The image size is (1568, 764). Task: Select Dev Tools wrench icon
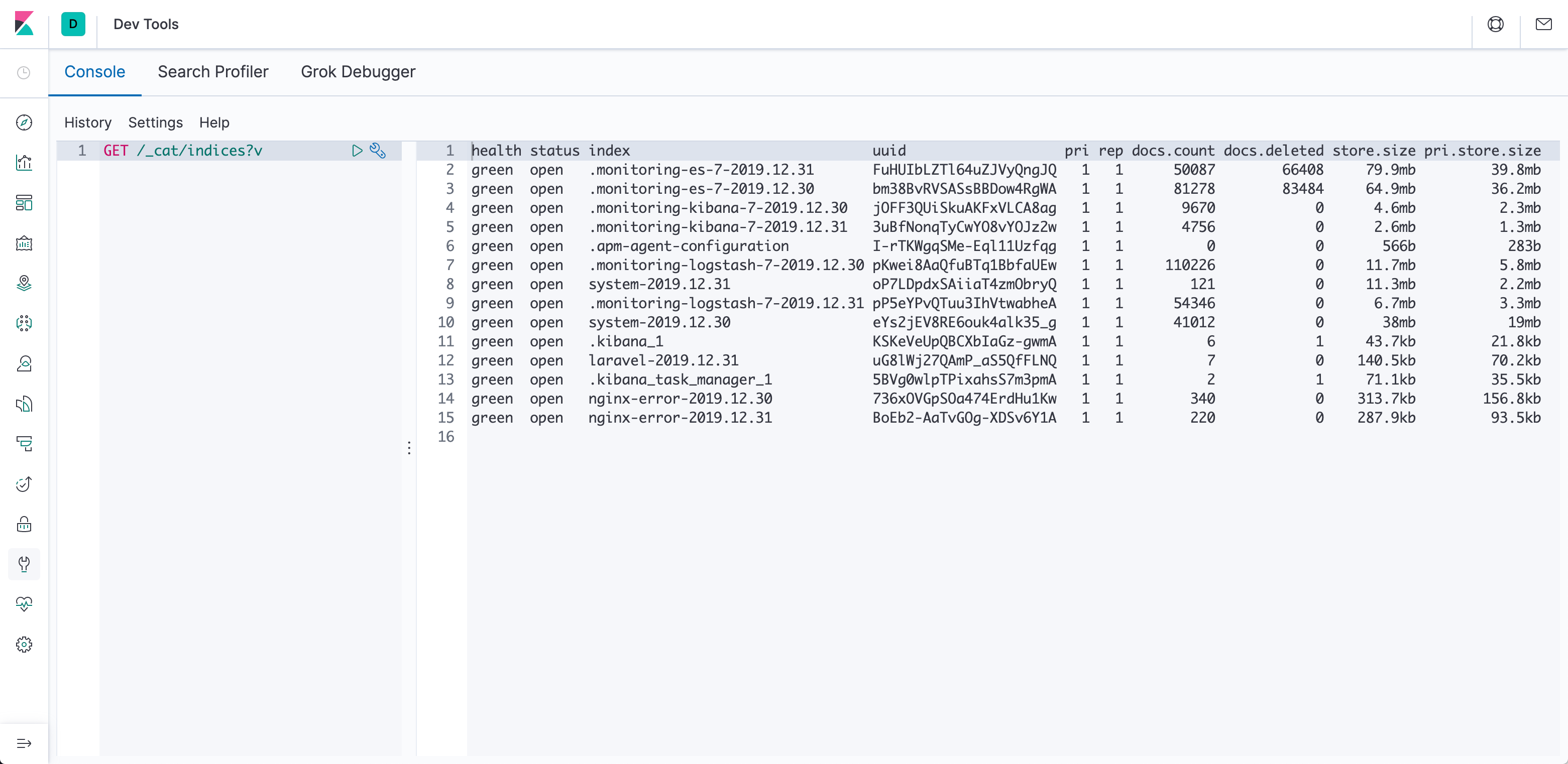tap(24, 564)
